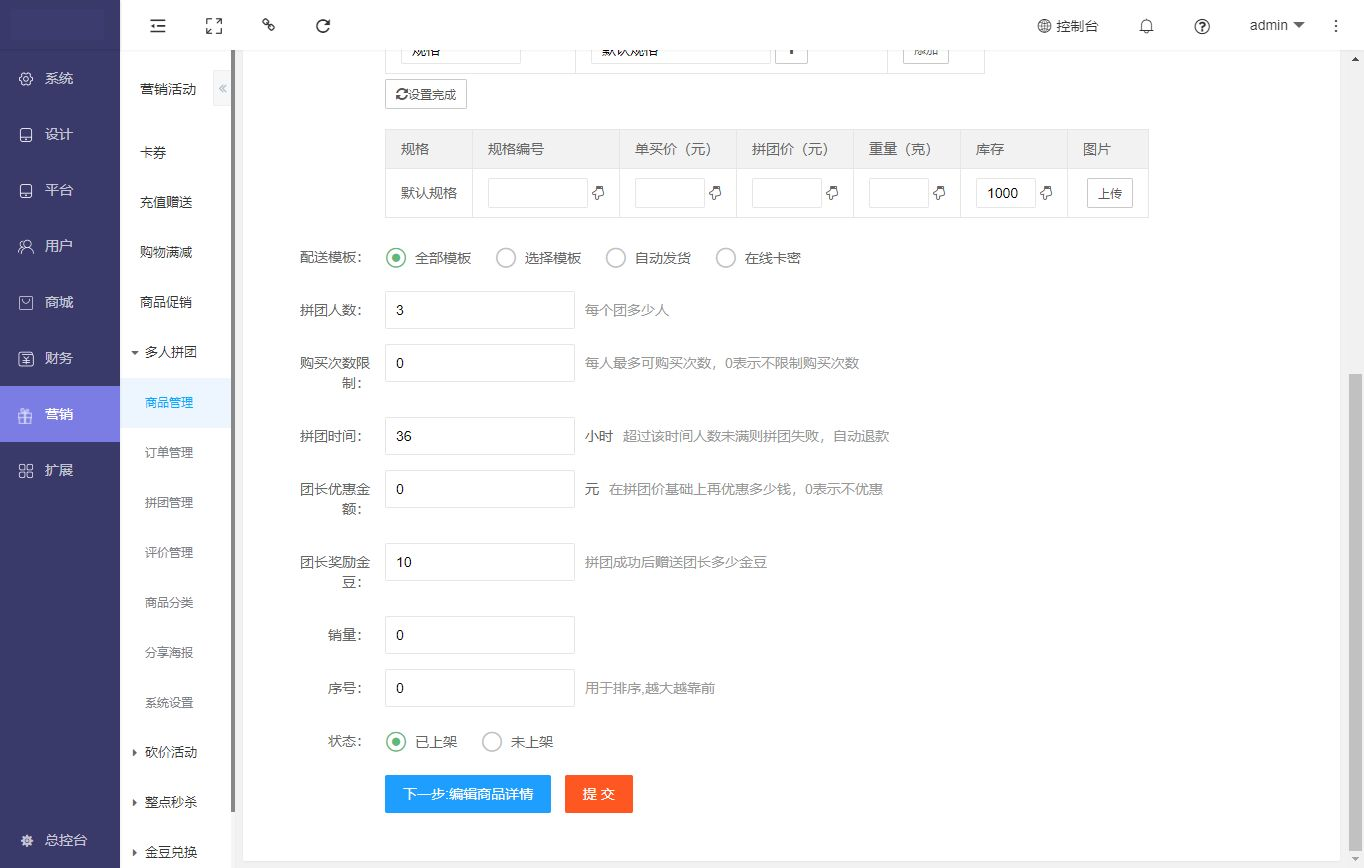This screenshot has height=868, width=1364.
Task: Open the vertical three-dot more menu
Action: 1336,26
